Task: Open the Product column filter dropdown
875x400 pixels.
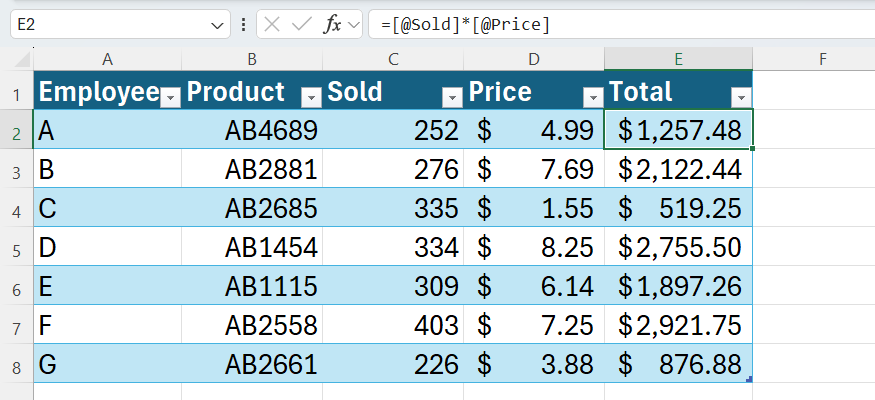Action: pyautogui.click(x=311, y=98)
